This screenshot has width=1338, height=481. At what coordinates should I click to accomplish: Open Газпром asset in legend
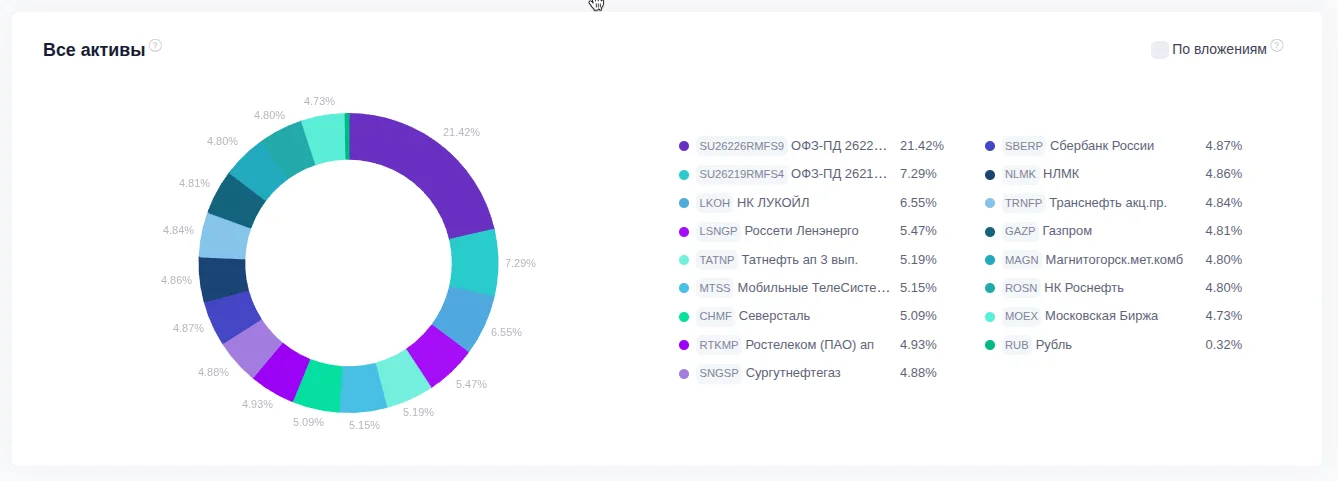click(x=1067, y=231)
